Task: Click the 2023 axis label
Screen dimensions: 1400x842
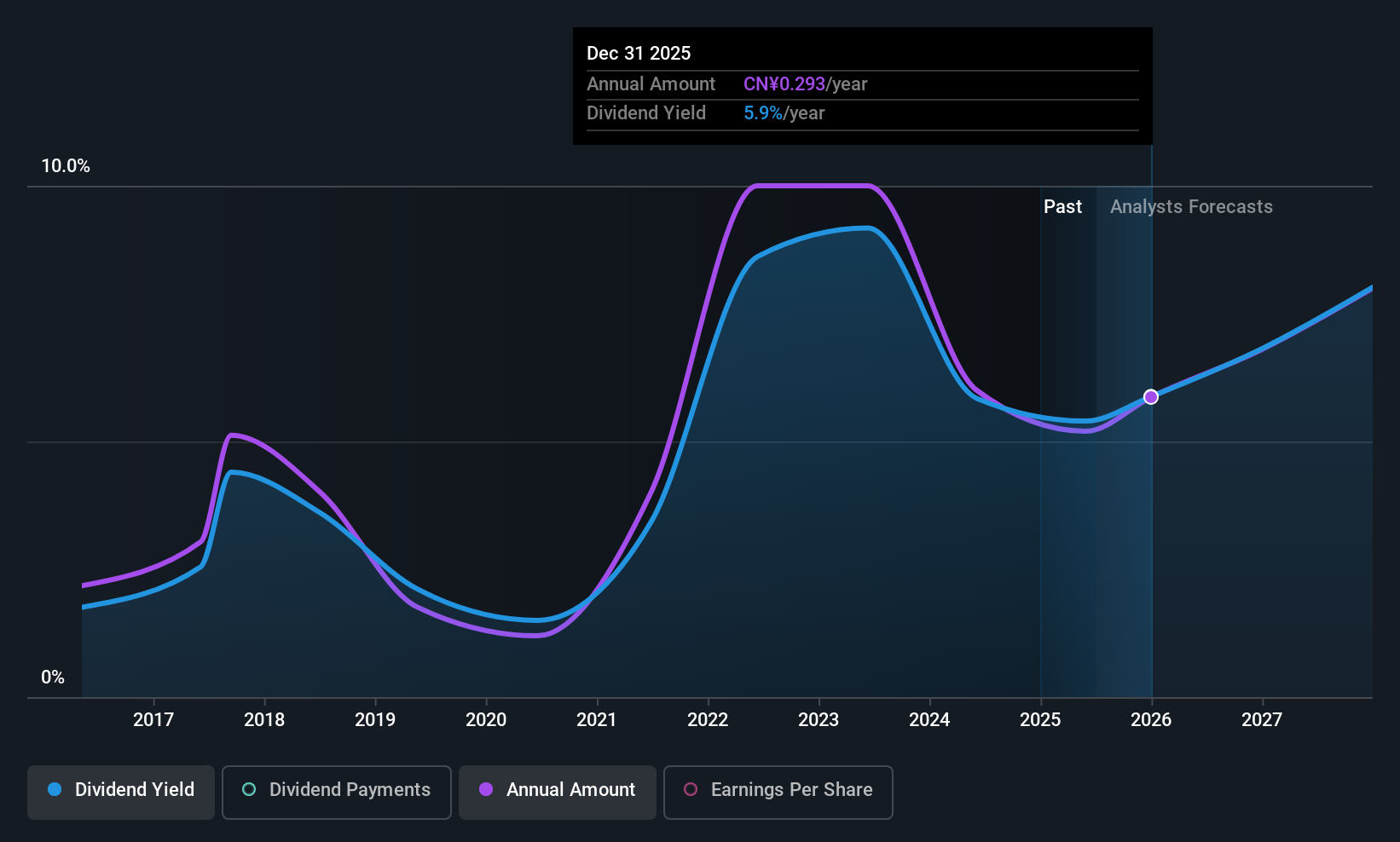Action: coord(819,720)
